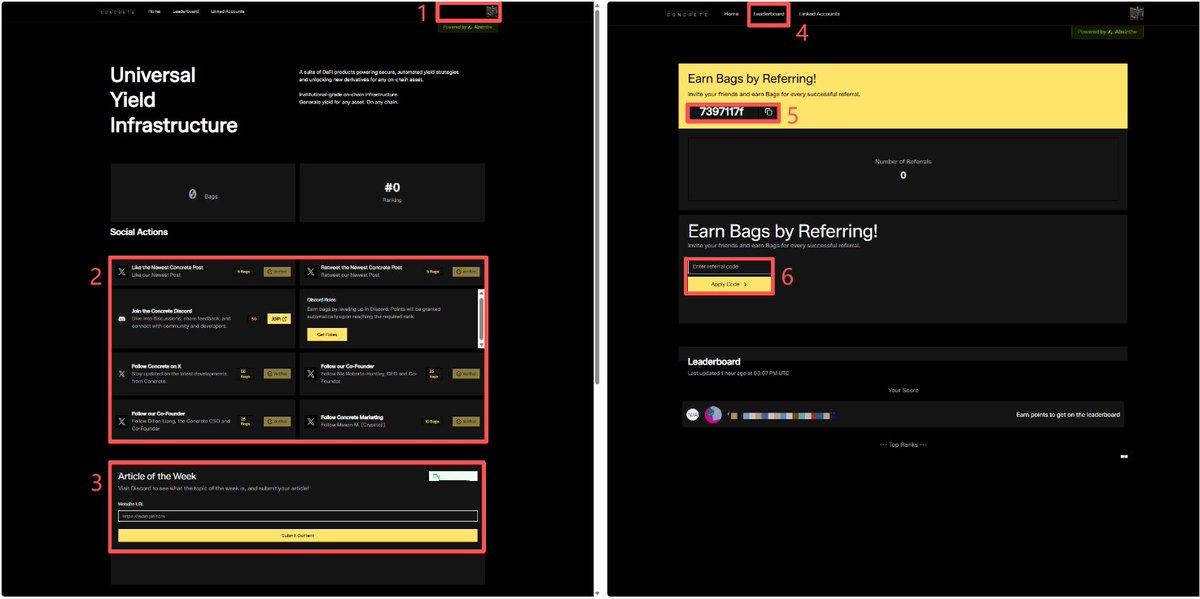Viewport: 1200px width, 599px height.
Task: Focus the Website URL field
Action: click(298, 516)
